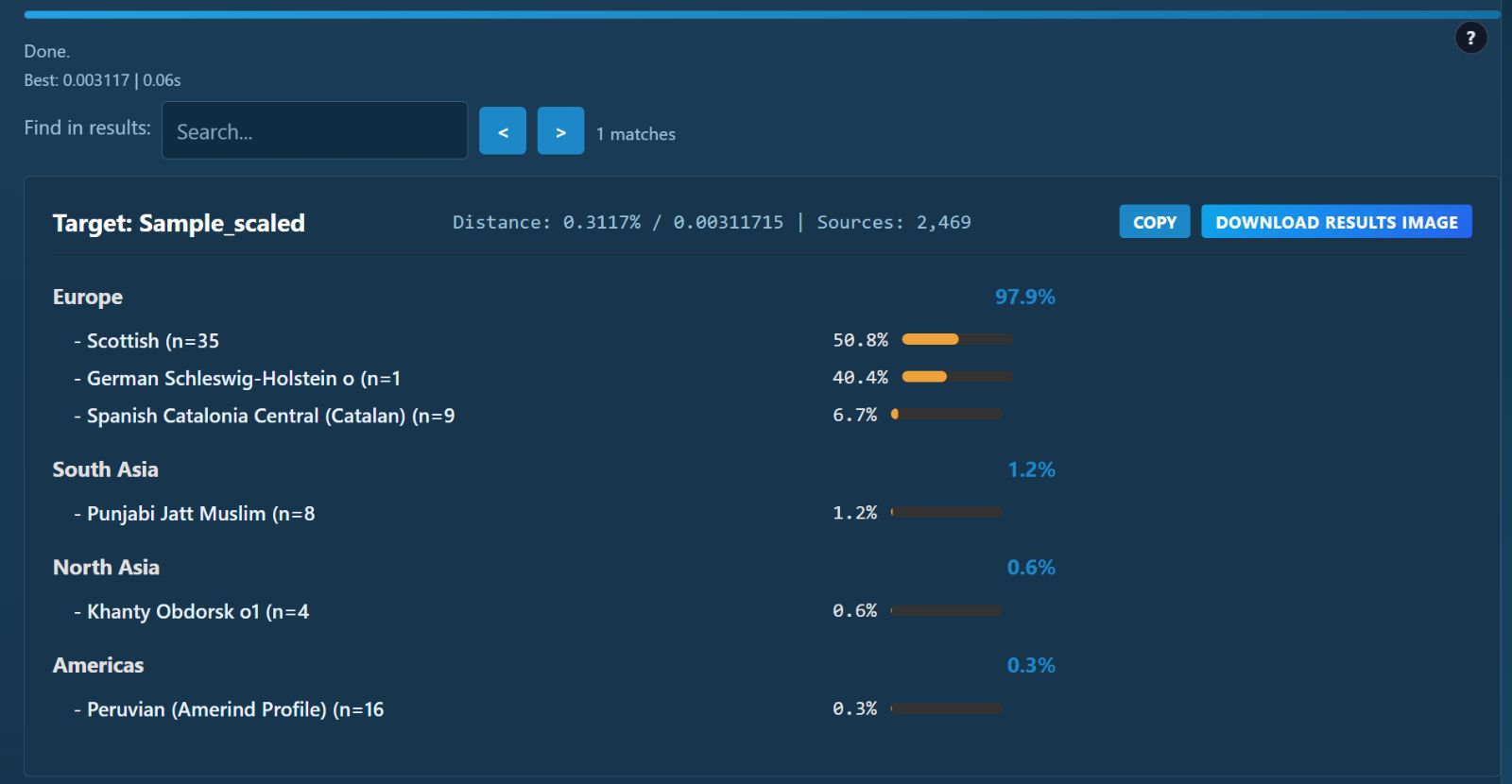Viewport: 1512px width, 784px height.
Task: Select the North Asia region heading
Action: coord(106,568)
